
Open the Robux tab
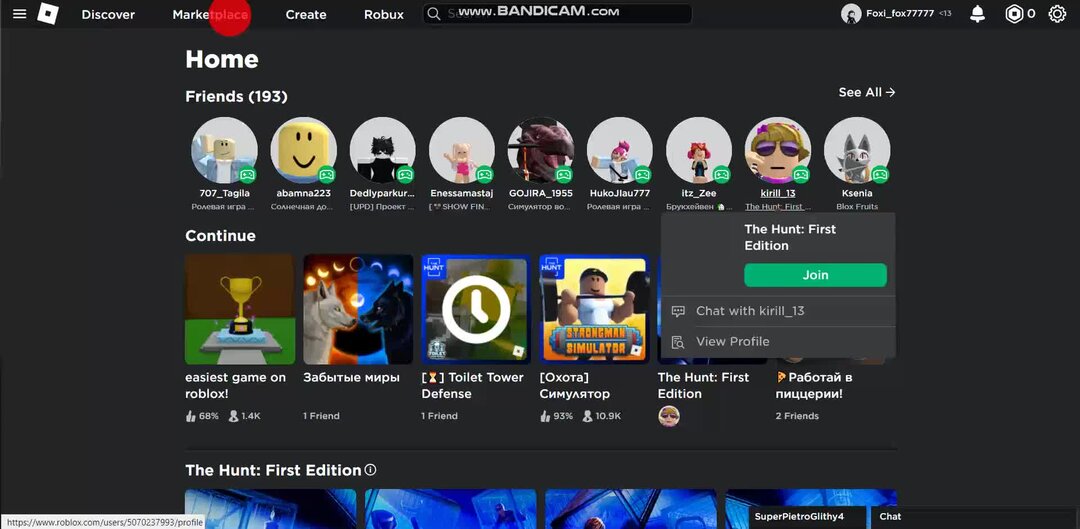coord(384,14)
